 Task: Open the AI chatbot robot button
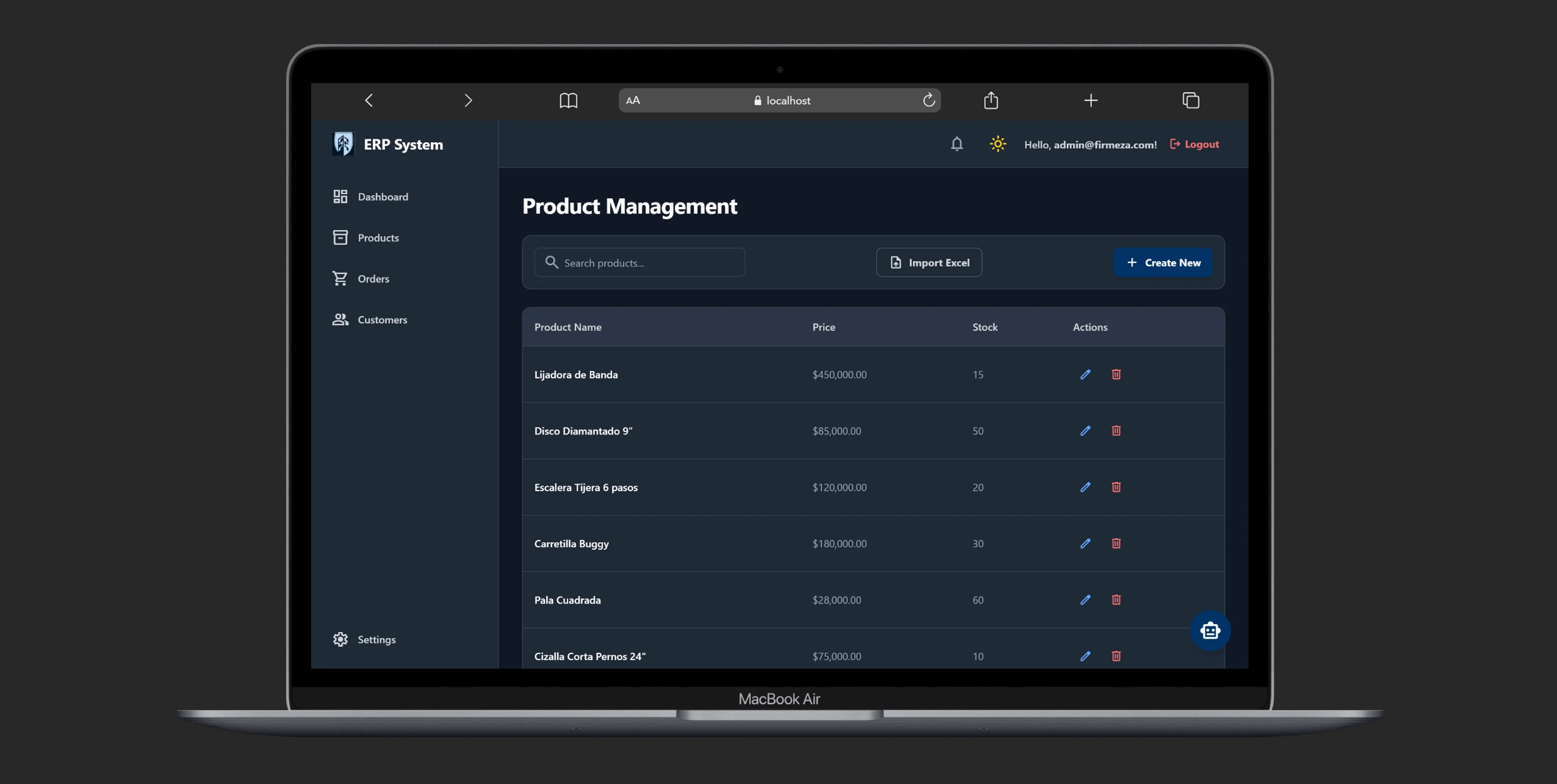coord(1210,630)
